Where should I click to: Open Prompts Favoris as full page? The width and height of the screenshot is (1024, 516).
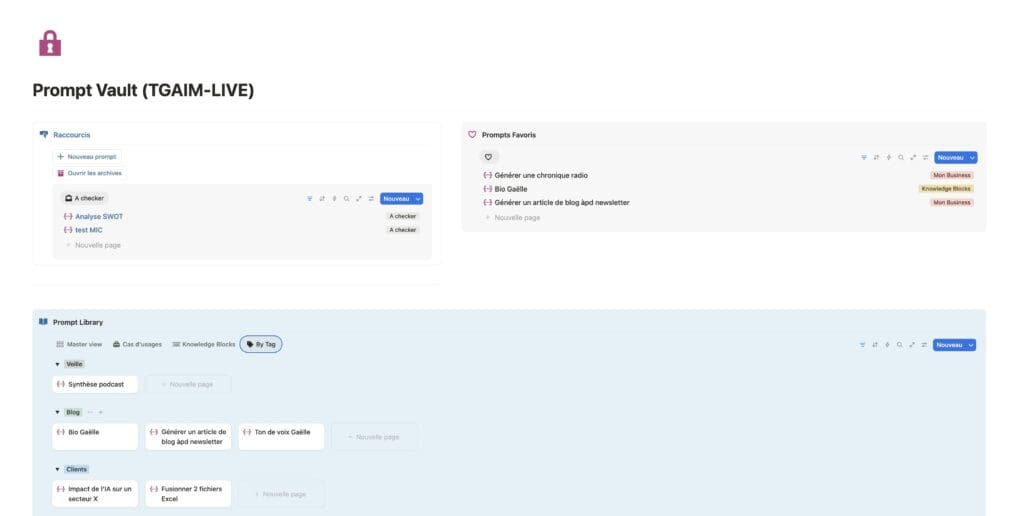[913, 157]
